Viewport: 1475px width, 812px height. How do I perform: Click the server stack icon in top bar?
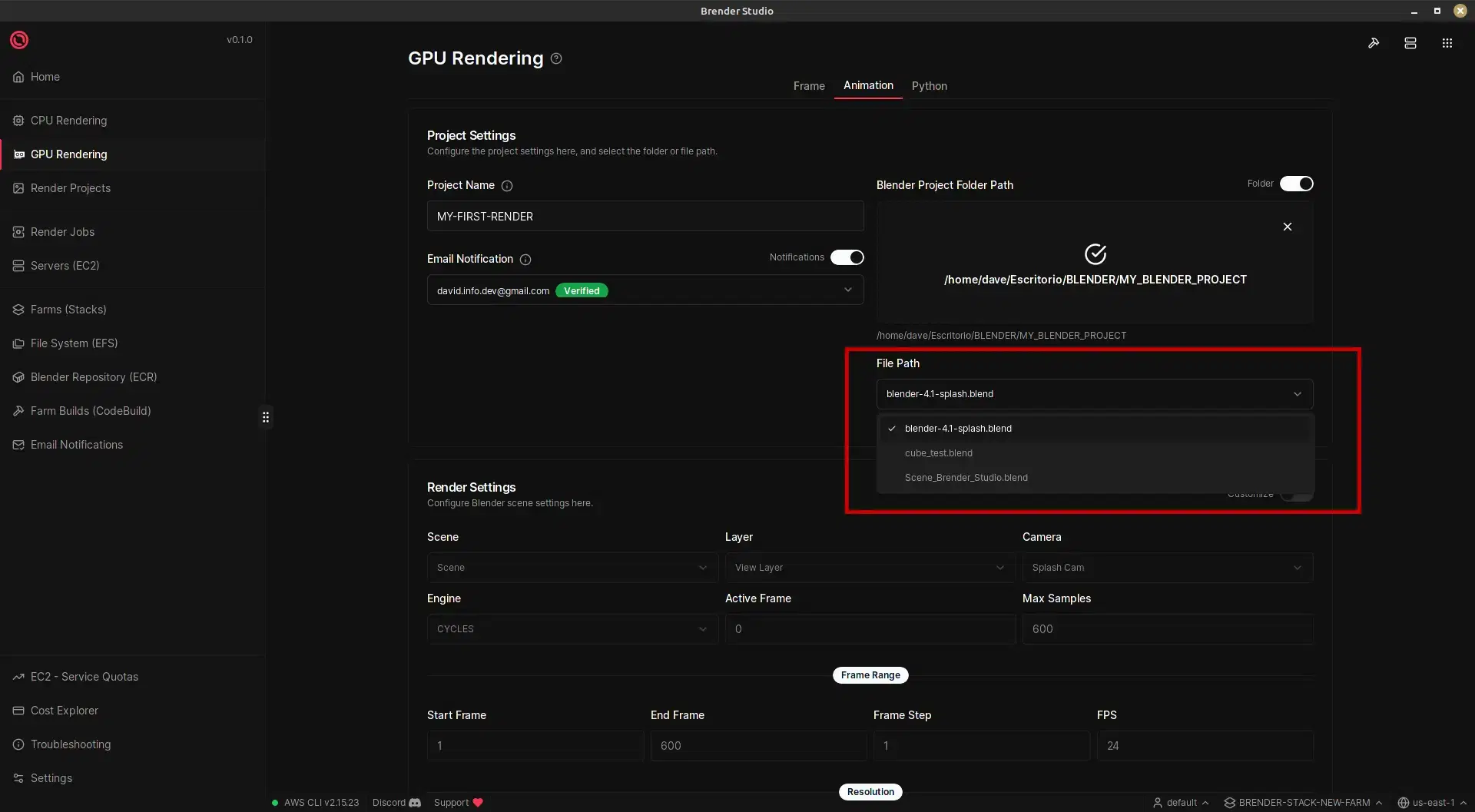tap(1410, 43)
